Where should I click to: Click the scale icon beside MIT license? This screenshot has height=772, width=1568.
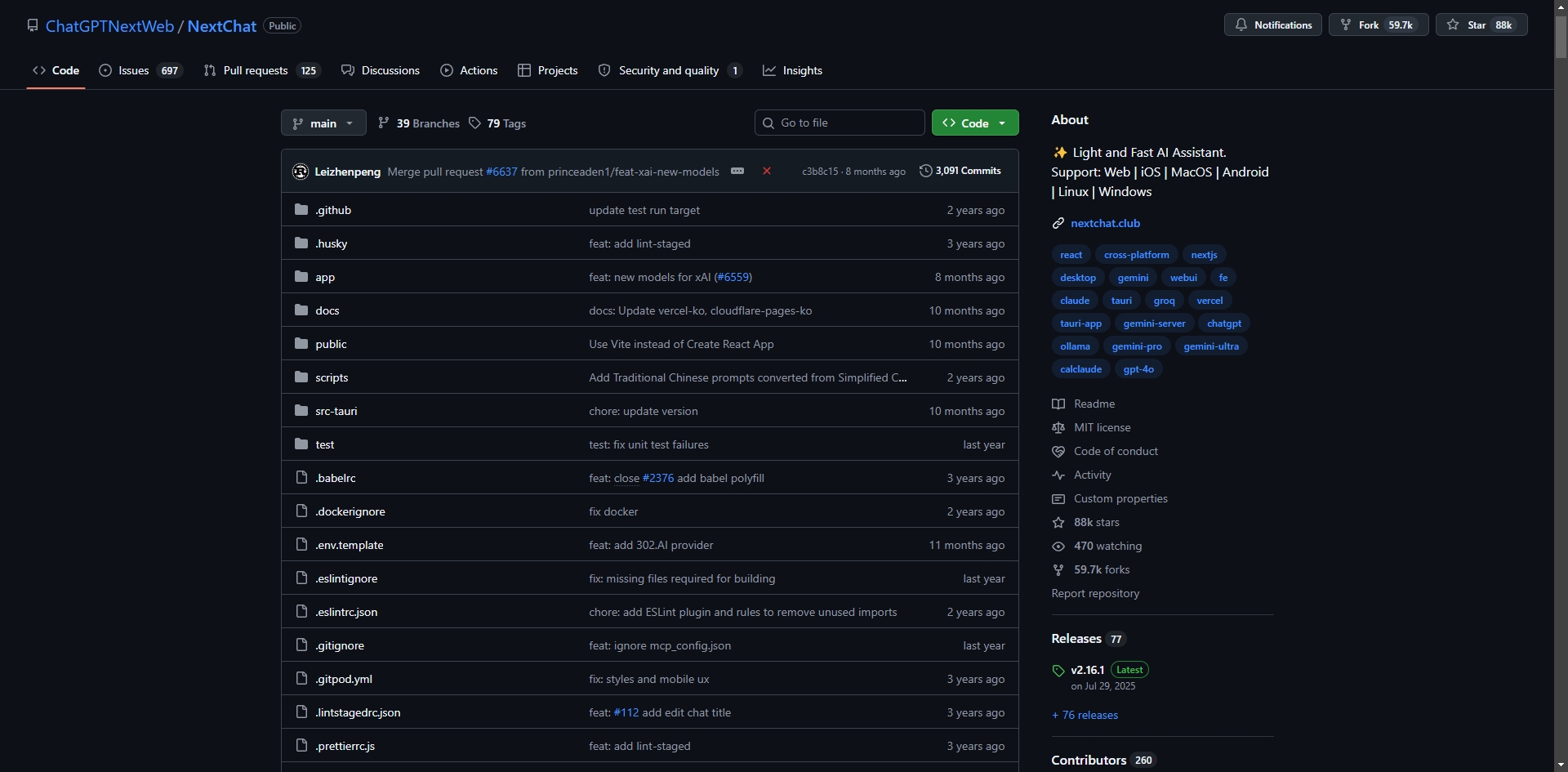1058,427
